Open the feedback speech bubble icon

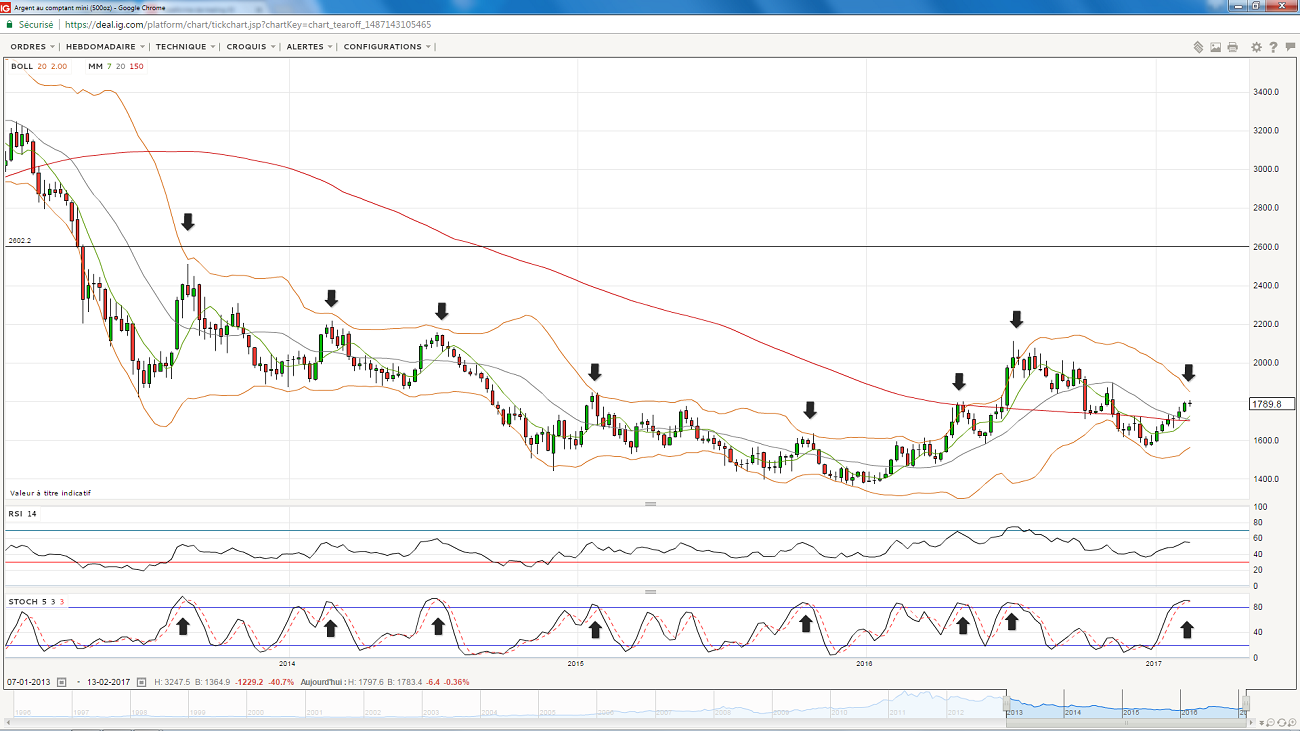coord(1290,47)
